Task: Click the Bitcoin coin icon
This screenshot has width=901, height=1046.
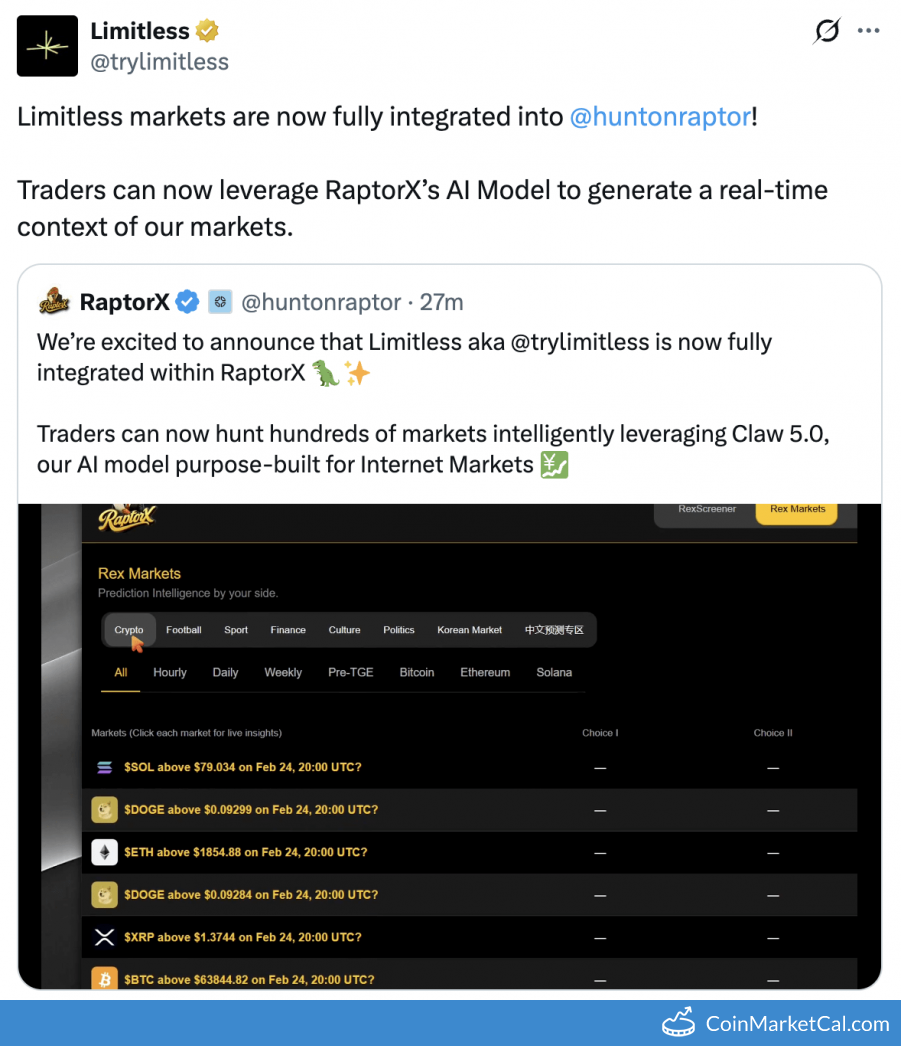Action: [x=104, y=979]
